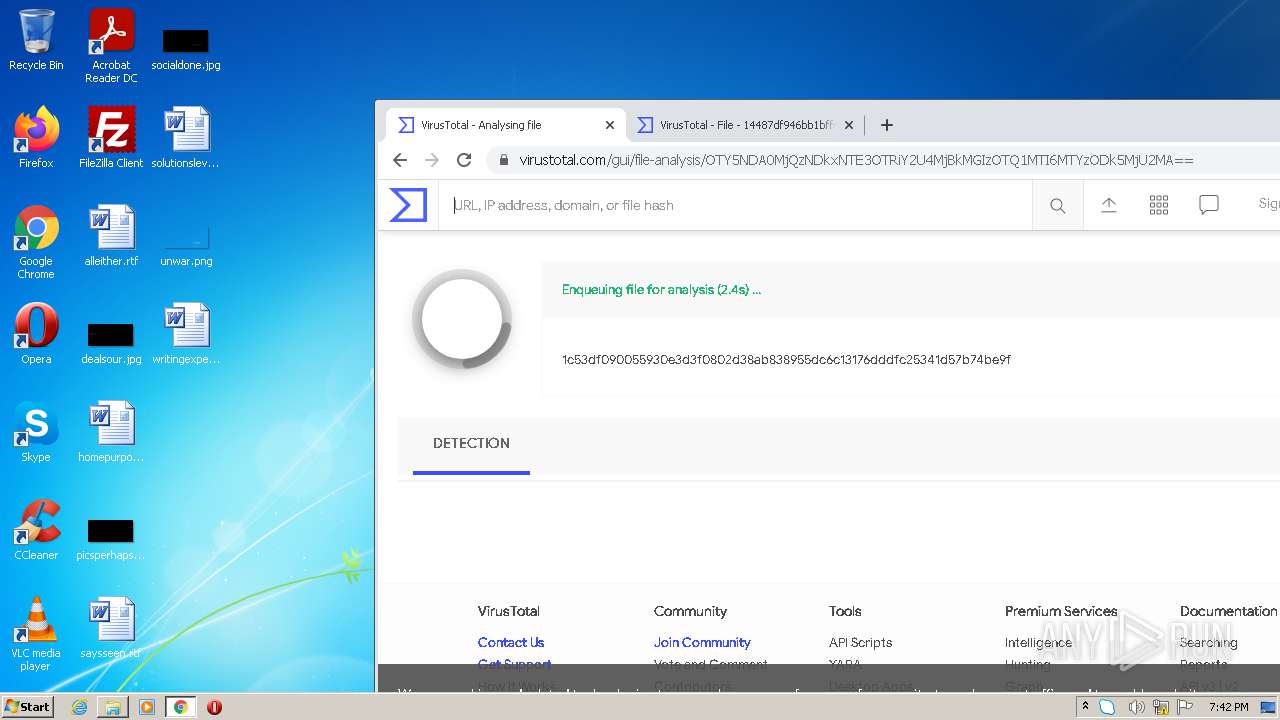Open Google Chrome desktop shortcut
This screenshot has height=720, width=1280.
pos(36,242)
